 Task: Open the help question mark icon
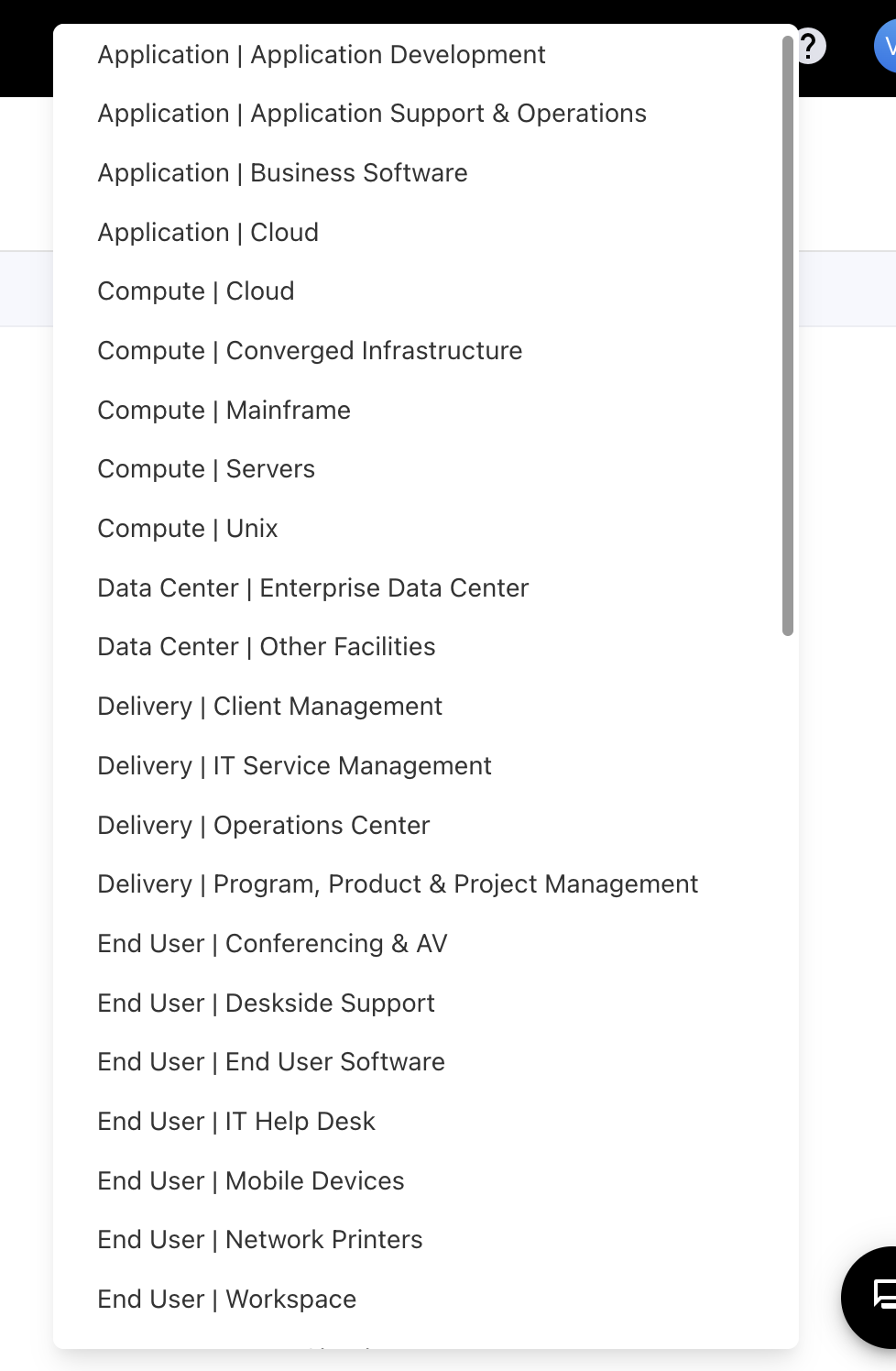coord(811,46)
